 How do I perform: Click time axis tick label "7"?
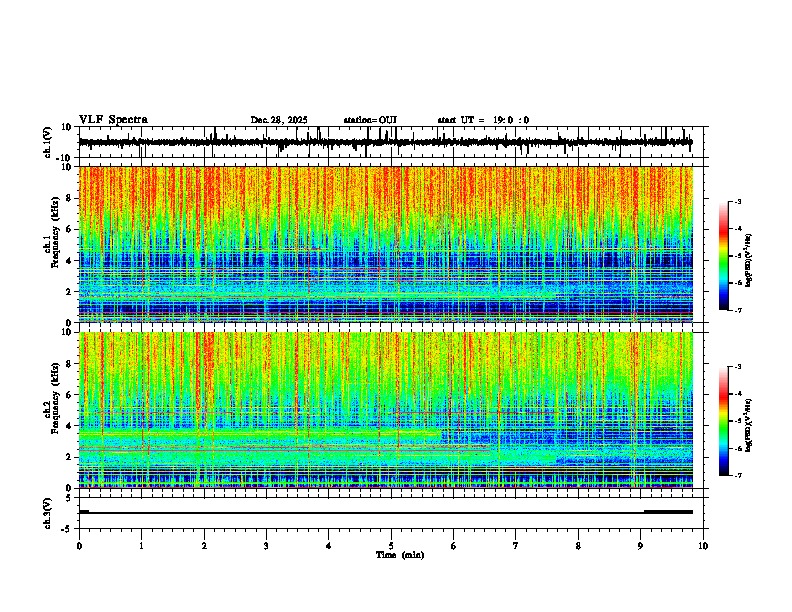click(516, 546)
